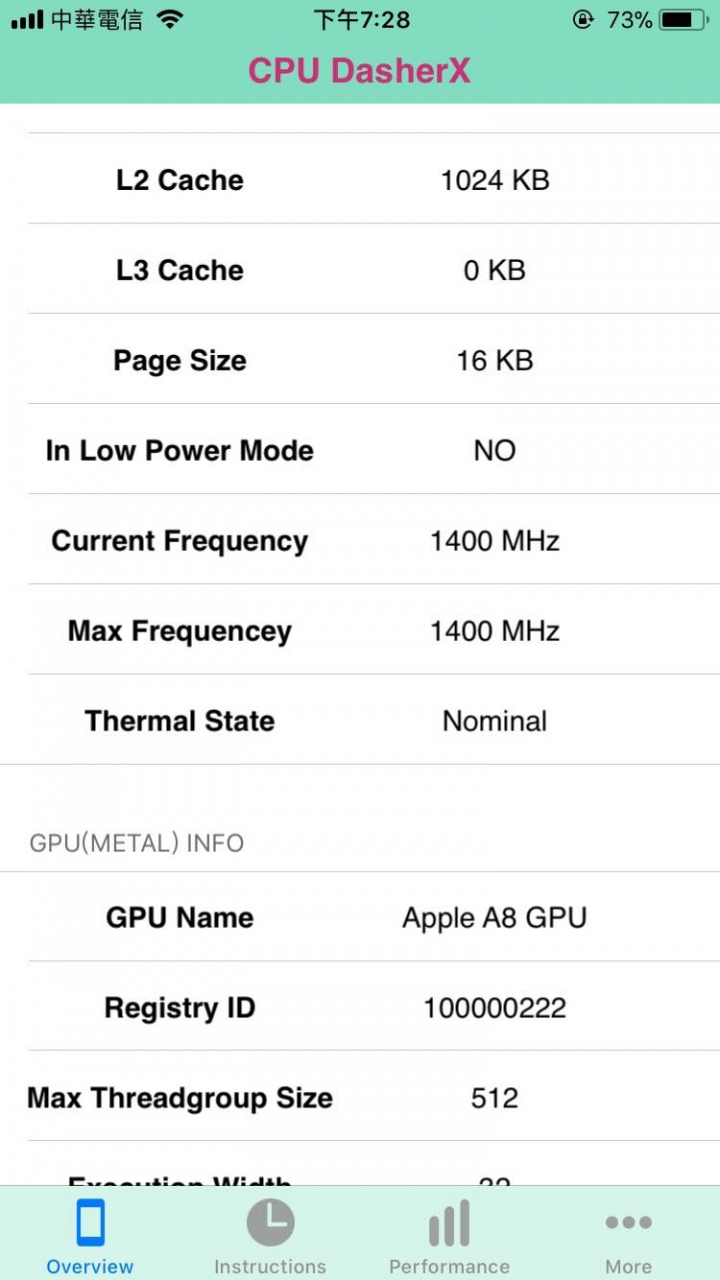Tap the Instructions clock icon

pyautogui.click(x=270, y=1223)
